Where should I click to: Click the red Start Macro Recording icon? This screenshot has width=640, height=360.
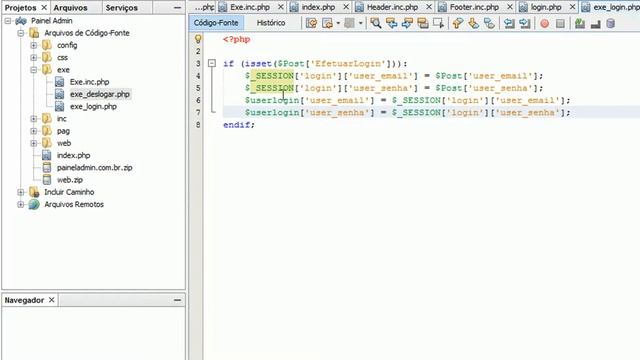544,24
